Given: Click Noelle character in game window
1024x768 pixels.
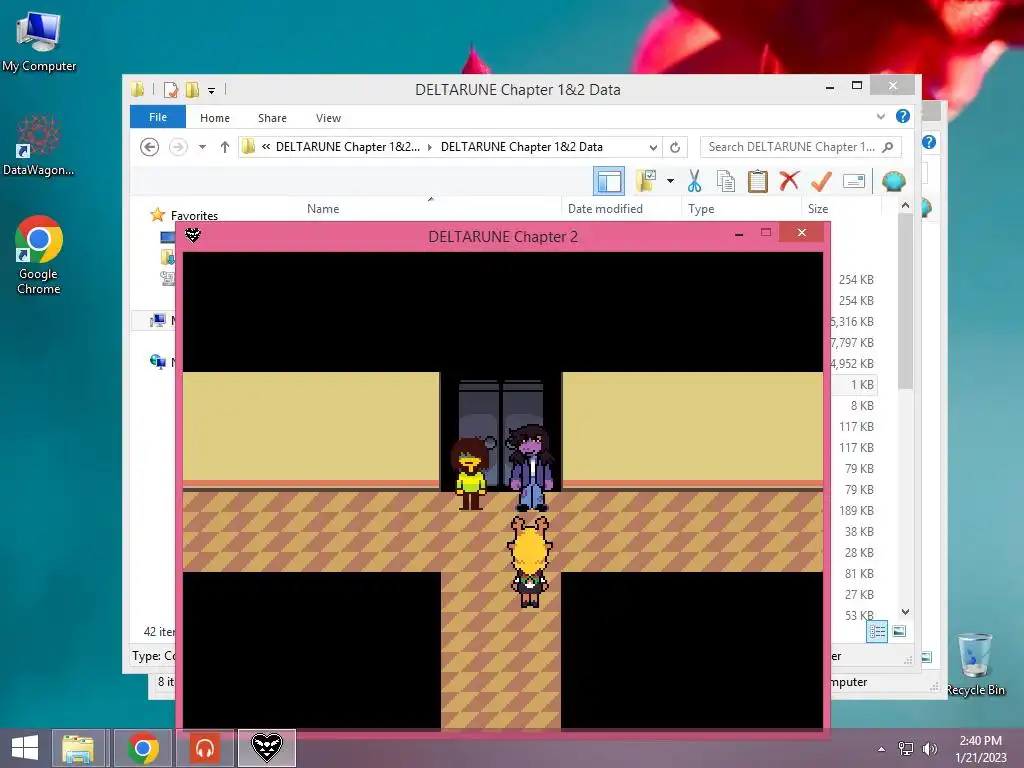Looking at the screenshot, I should click(x=530, y=562).
